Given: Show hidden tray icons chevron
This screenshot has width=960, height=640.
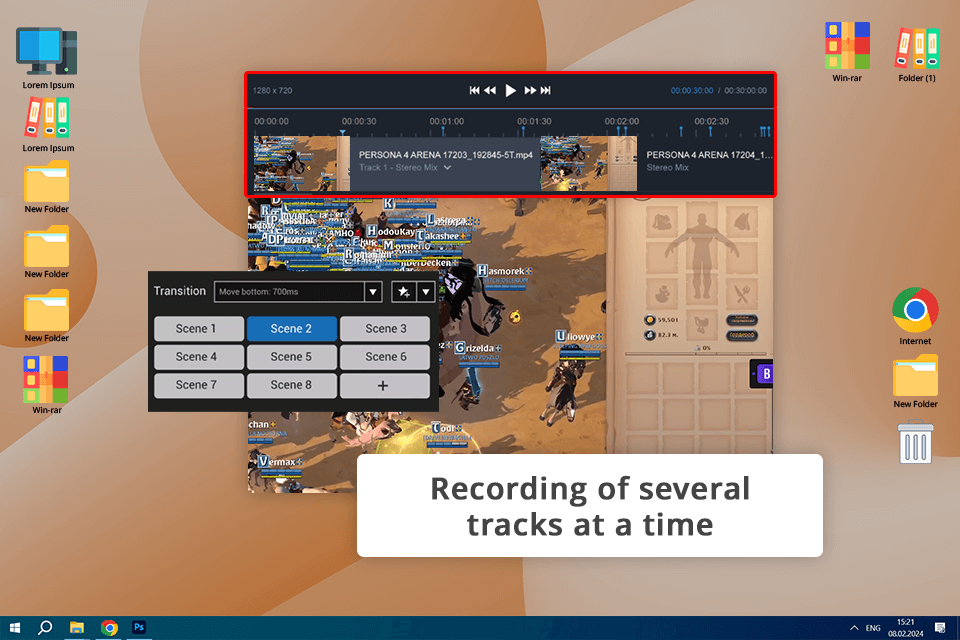Looking at the screenshot, I should (x=854, y=628).
